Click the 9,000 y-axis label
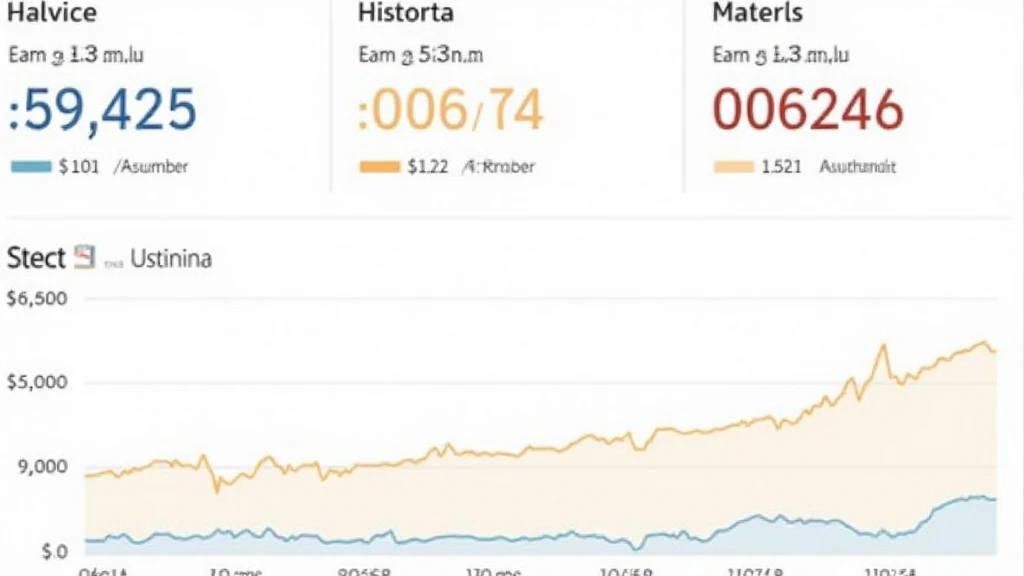The width and height of the screenshot is (1024, 576). pos(40,466)
